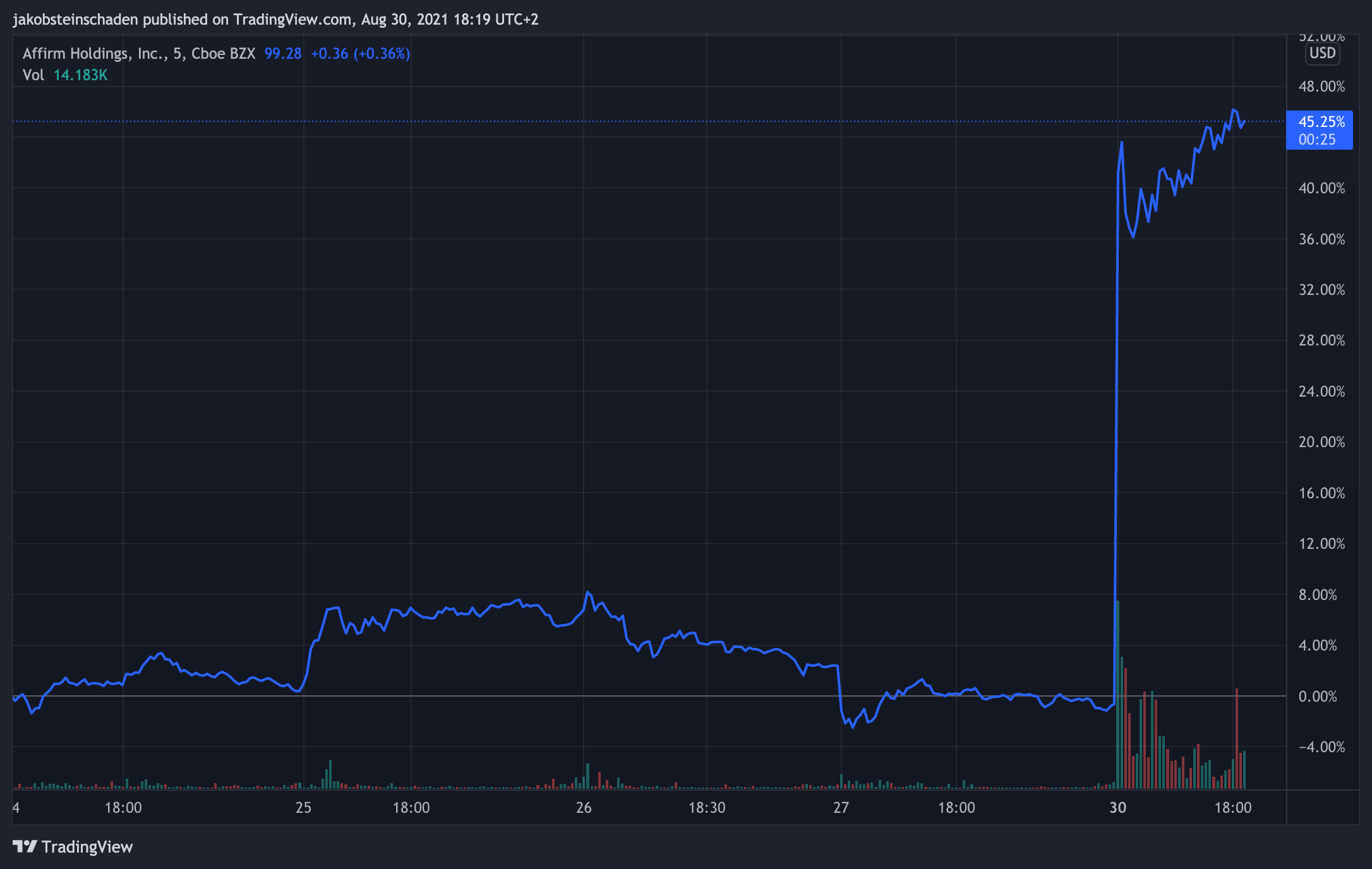
Task: Click the 99.28 last price value
Action: (283, 54)
